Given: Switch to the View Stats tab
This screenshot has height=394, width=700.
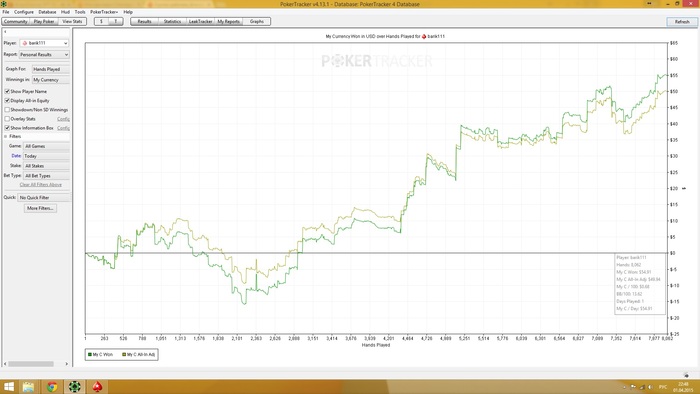Looking at the screenshot, I should click(72, 21).
